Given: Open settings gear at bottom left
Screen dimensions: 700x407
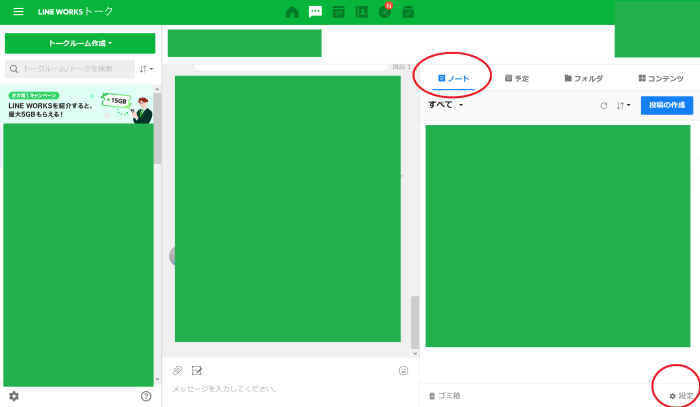Looking at the screenshot, I should coord(14,396).
